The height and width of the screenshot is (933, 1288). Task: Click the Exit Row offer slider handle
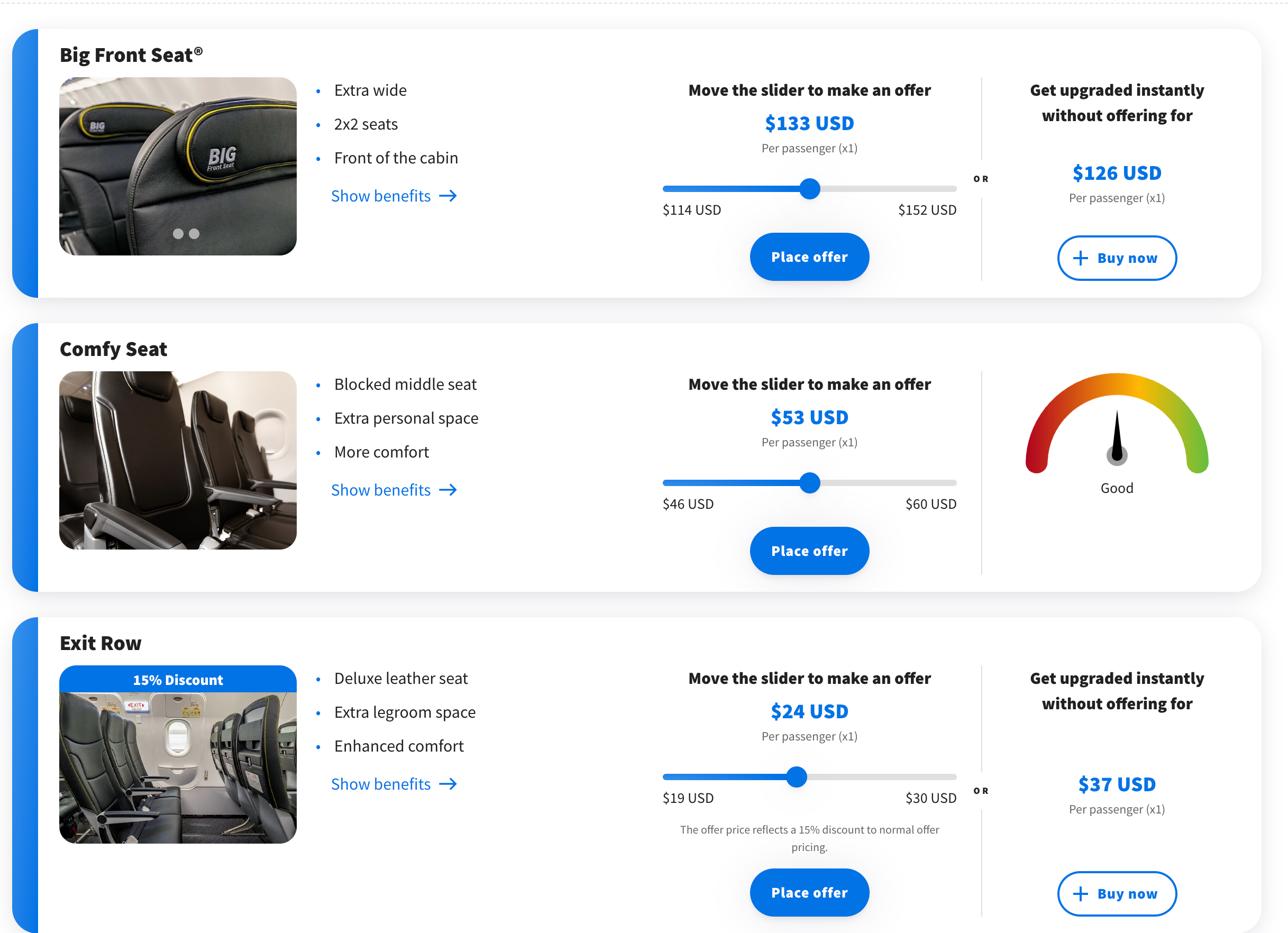pyautogui.click(x=797, y=777)
